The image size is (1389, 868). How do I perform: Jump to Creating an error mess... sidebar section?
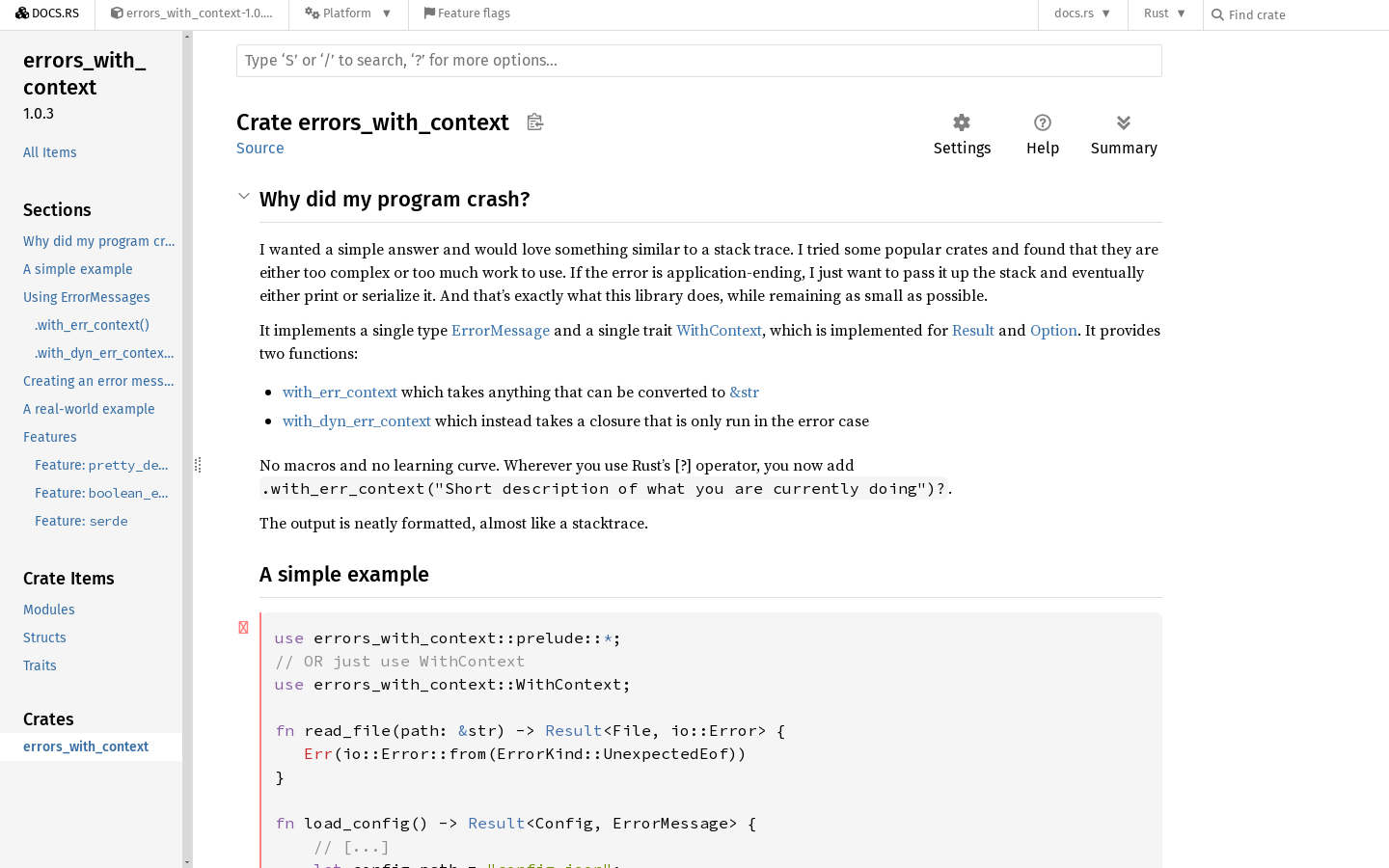tap(98, 381)
